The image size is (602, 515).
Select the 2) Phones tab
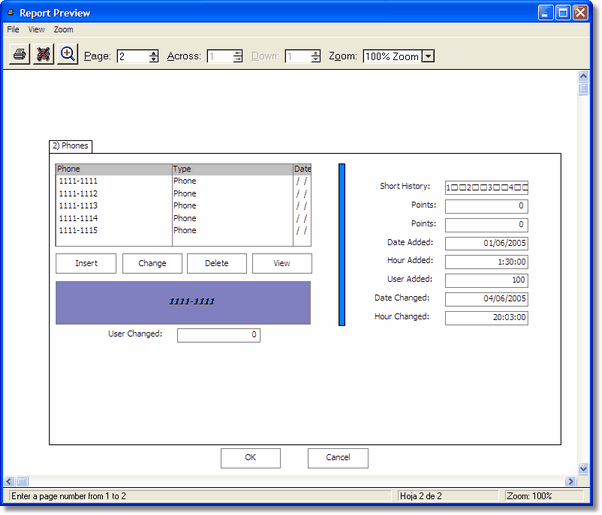pyautogui.click(x=71, y=146)
